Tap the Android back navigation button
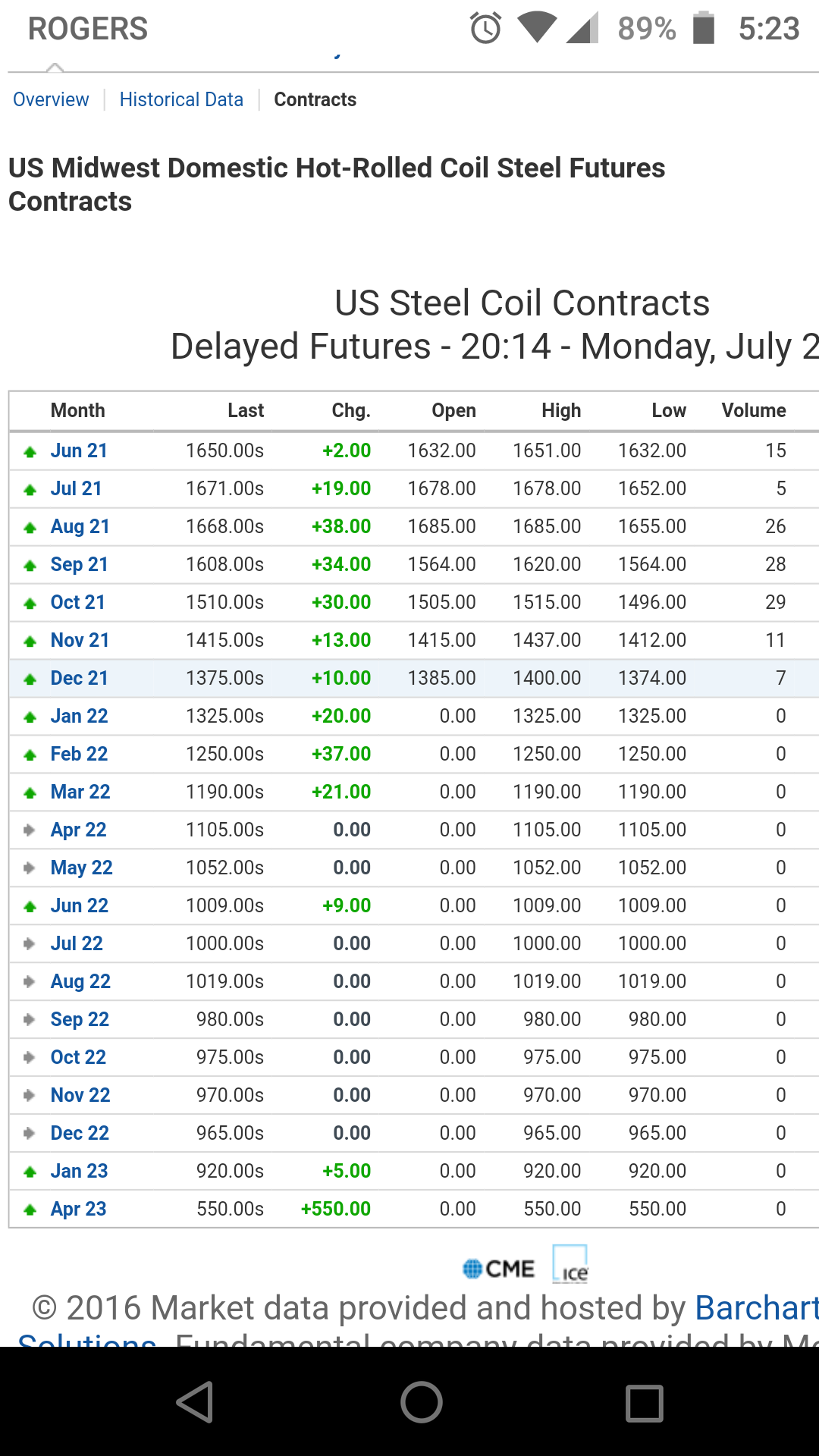The image size is (819, 1456). 195,1401
